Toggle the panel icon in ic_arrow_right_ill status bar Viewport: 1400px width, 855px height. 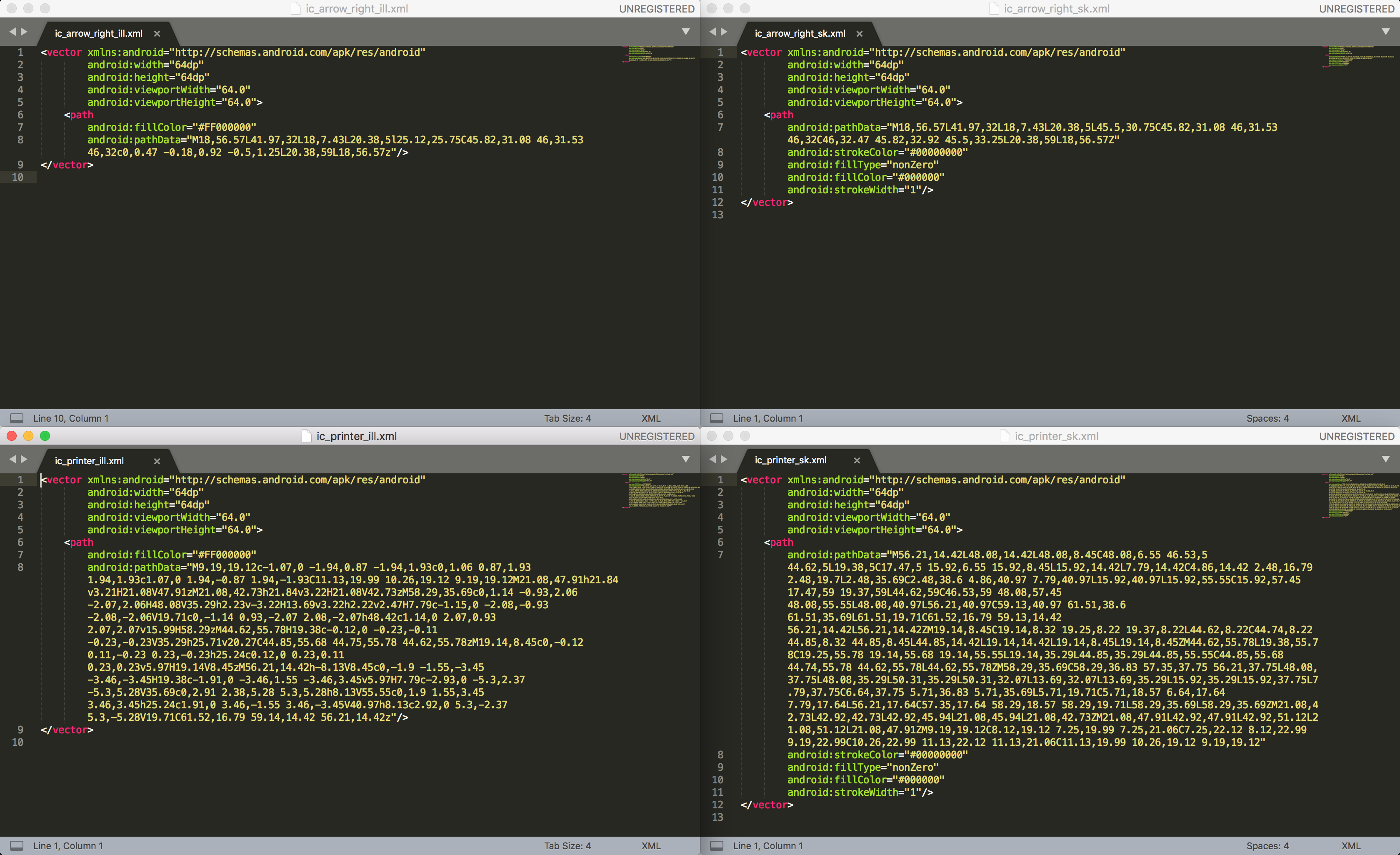pos(16,418)
